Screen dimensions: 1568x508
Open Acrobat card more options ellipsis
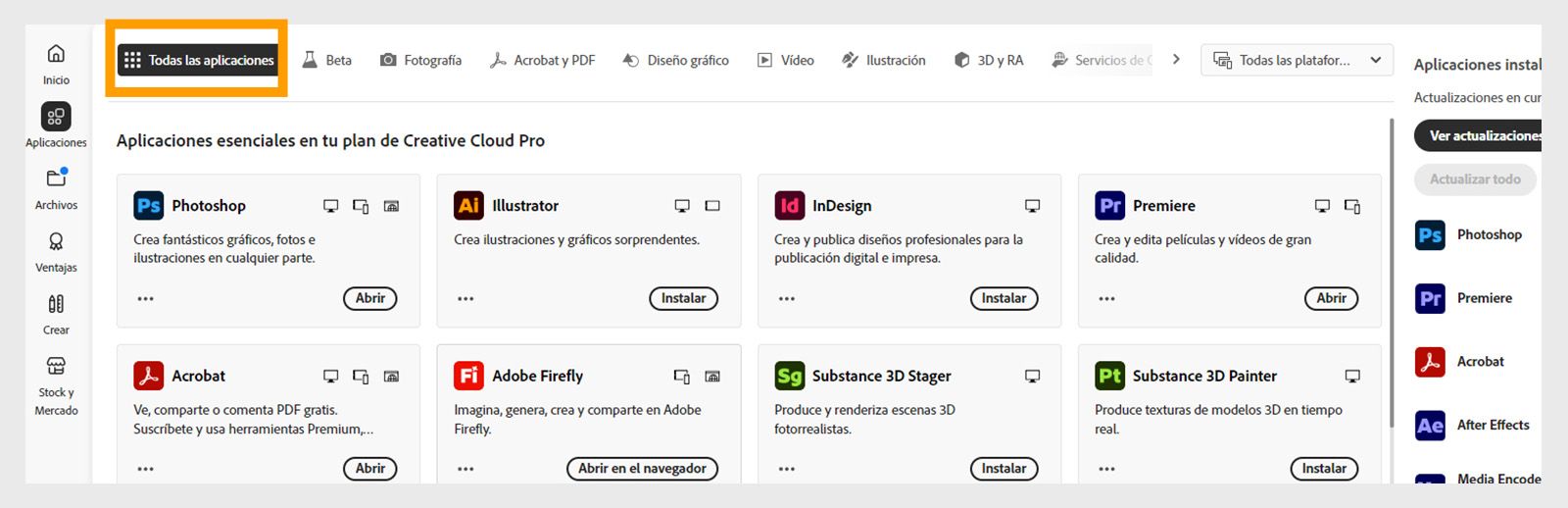click(x=145, y=469)
